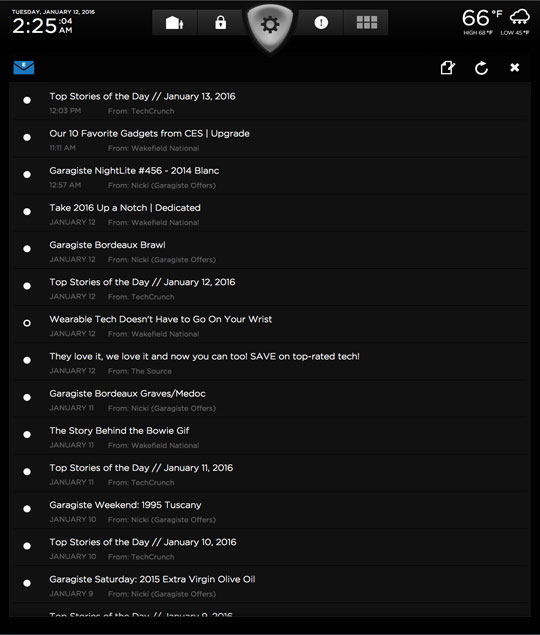
Task: Click the Tuesday, January 12, 2016 date
Action: coord(53,12)
